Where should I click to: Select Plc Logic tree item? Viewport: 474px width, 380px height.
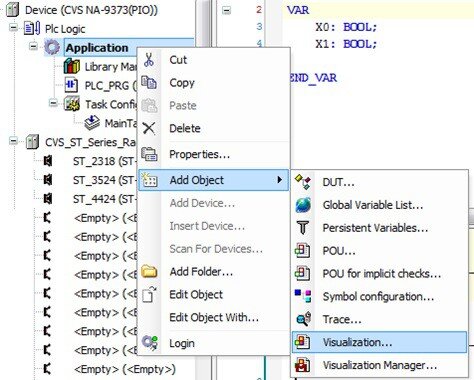coord(65,29)
